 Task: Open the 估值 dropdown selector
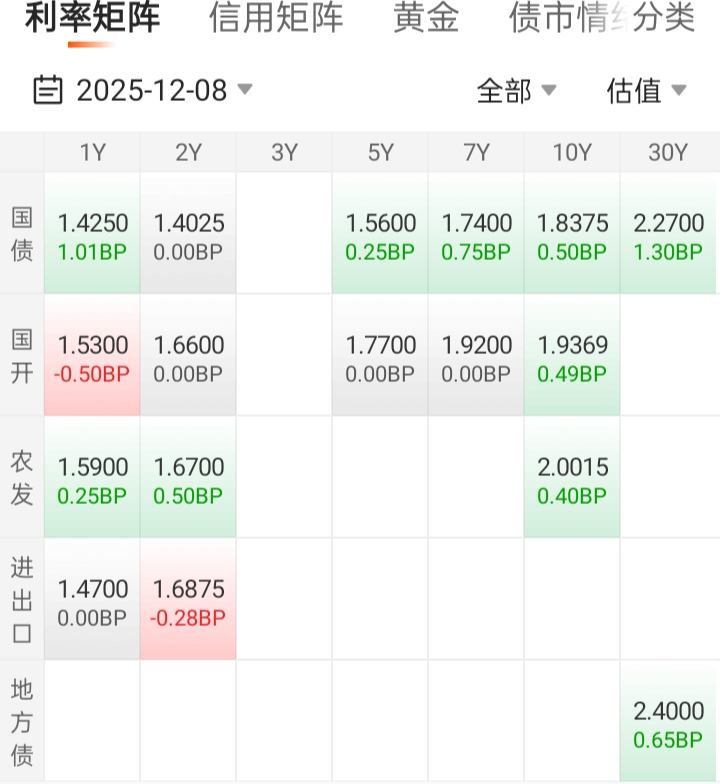click(x=646, y=91)
